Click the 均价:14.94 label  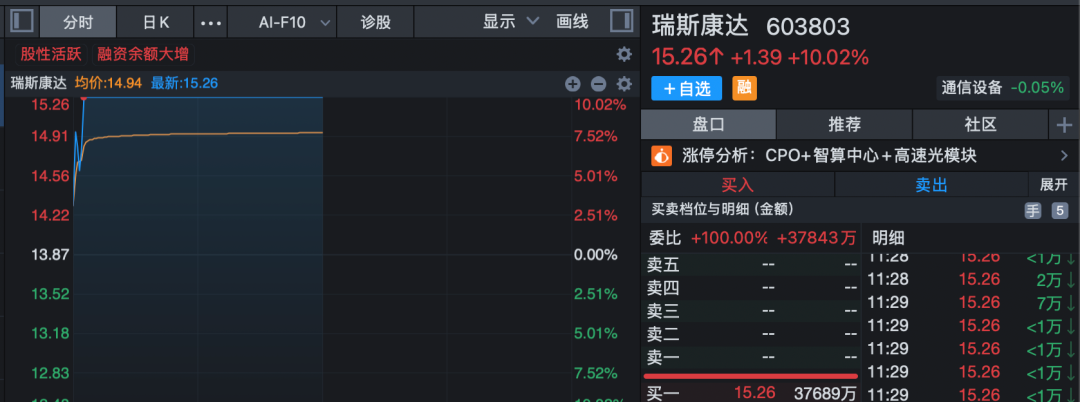point(108,83)
